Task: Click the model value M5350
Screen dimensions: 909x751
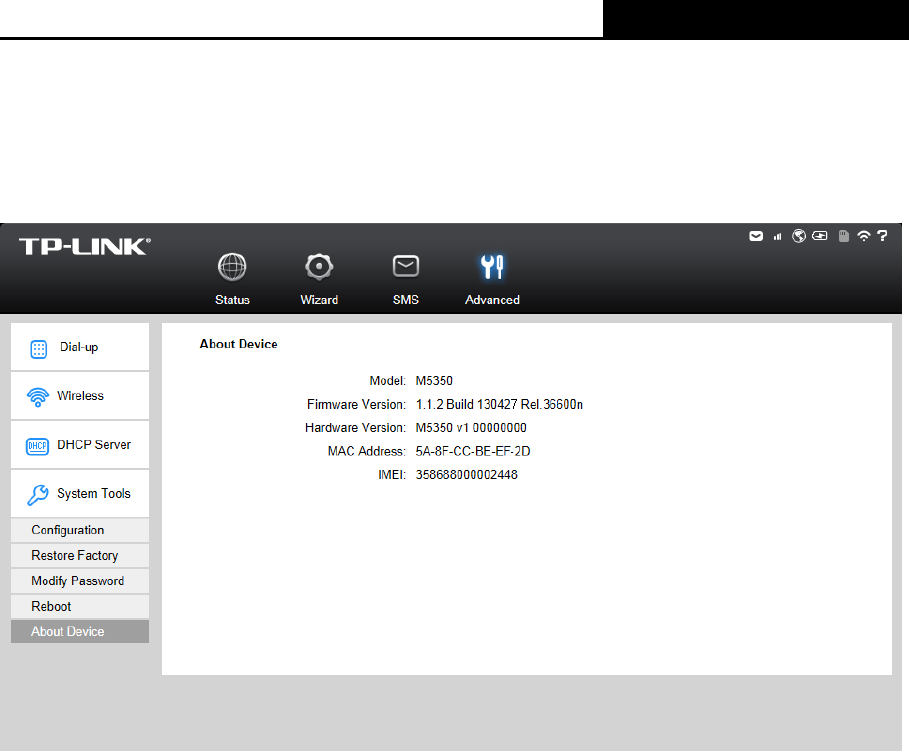Action: pos(434,381)
